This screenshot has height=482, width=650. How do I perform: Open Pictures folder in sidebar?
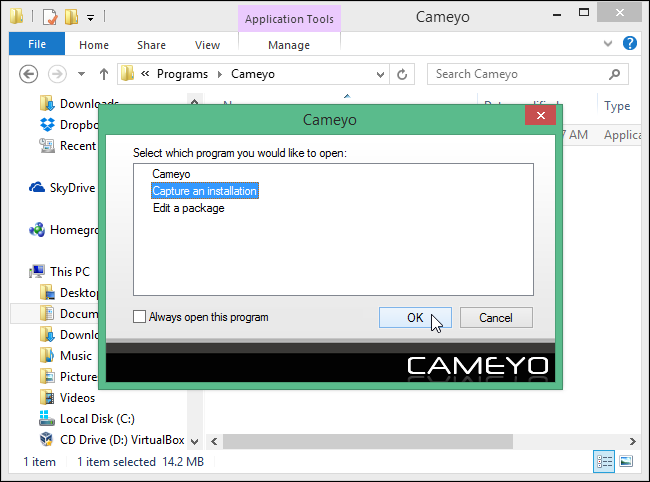[x=69, y=377]
